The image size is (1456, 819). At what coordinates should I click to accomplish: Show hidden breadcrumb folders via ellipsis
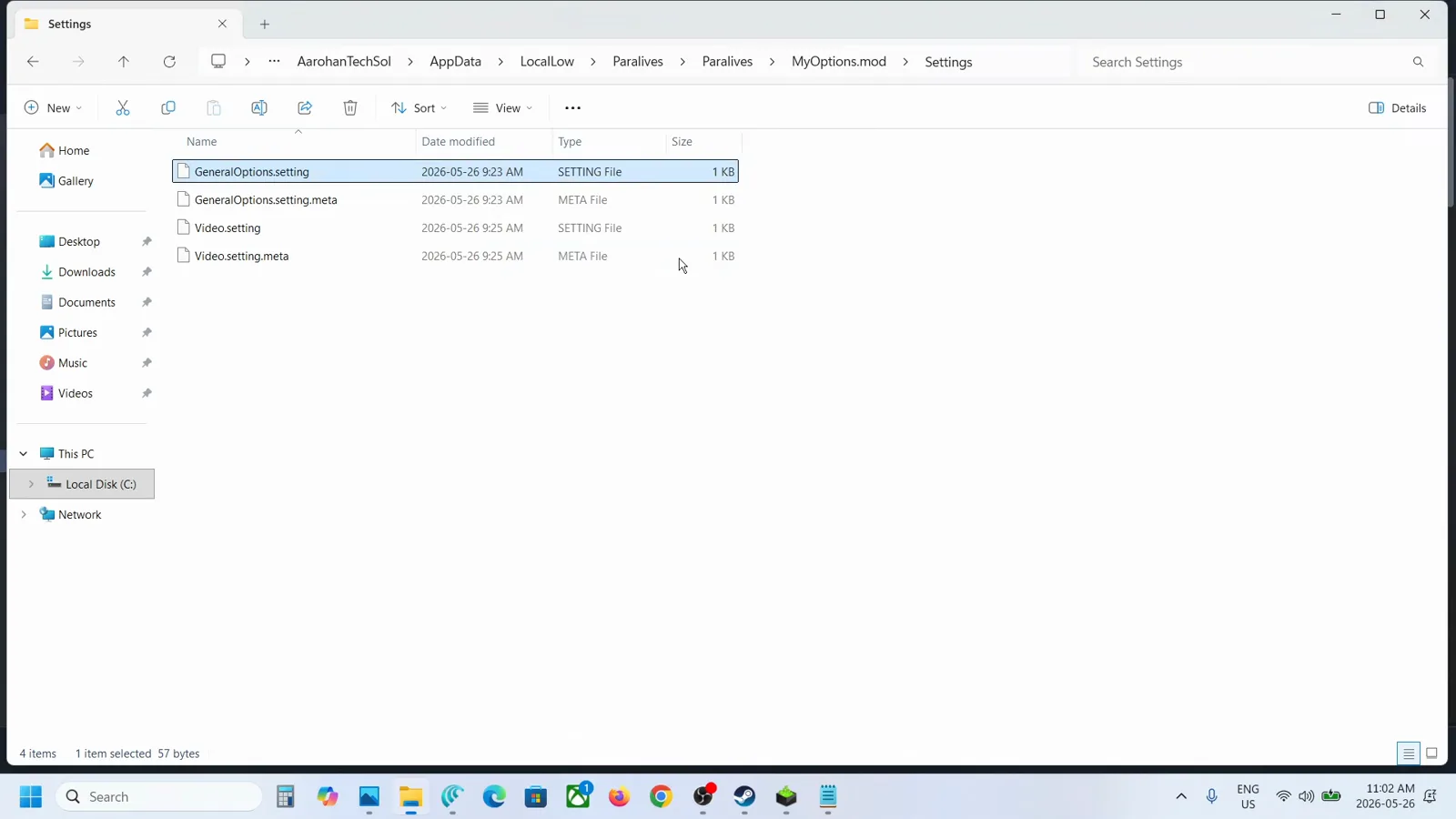(x=274, y=61)
